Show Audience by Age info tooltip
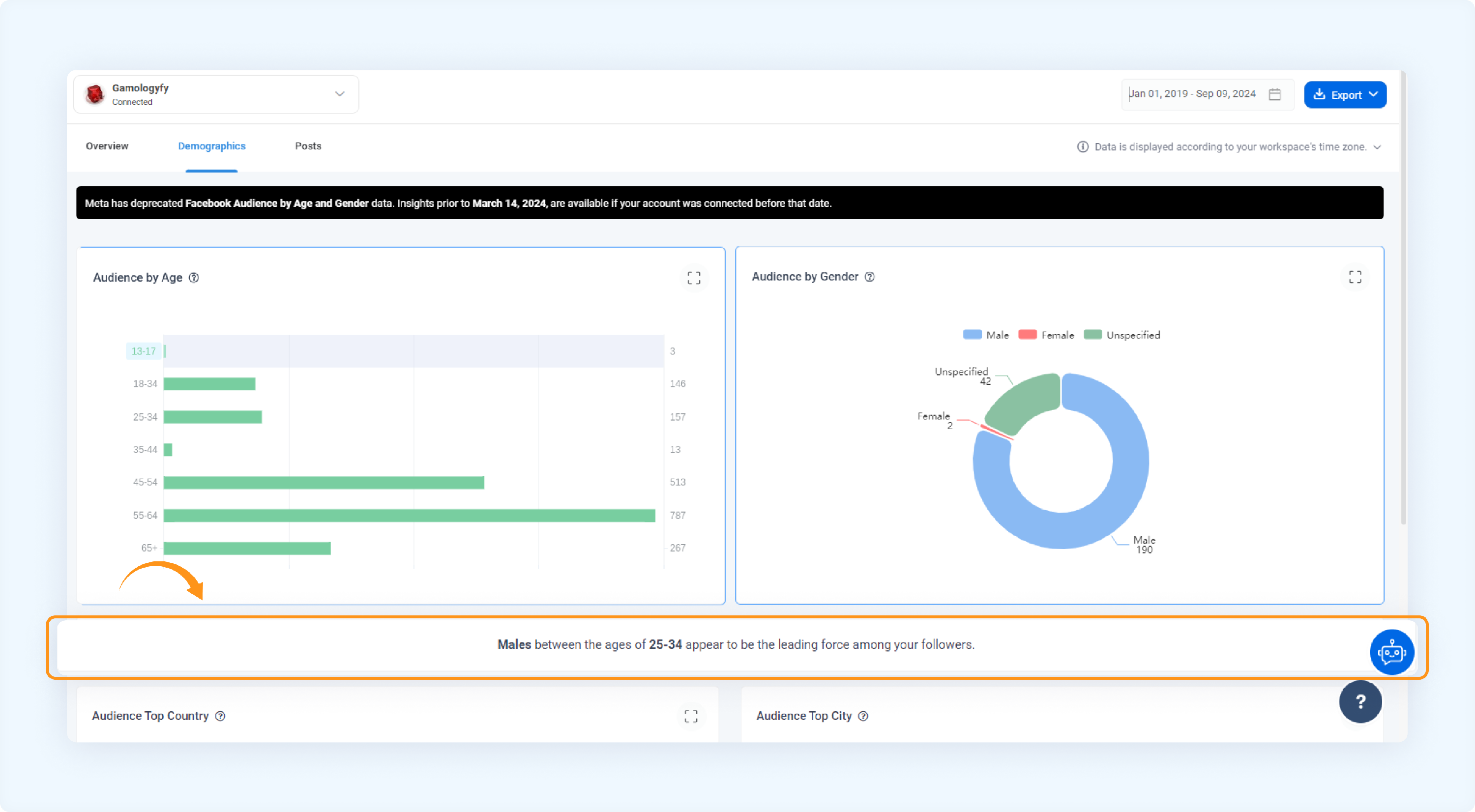 pos(194,278)
